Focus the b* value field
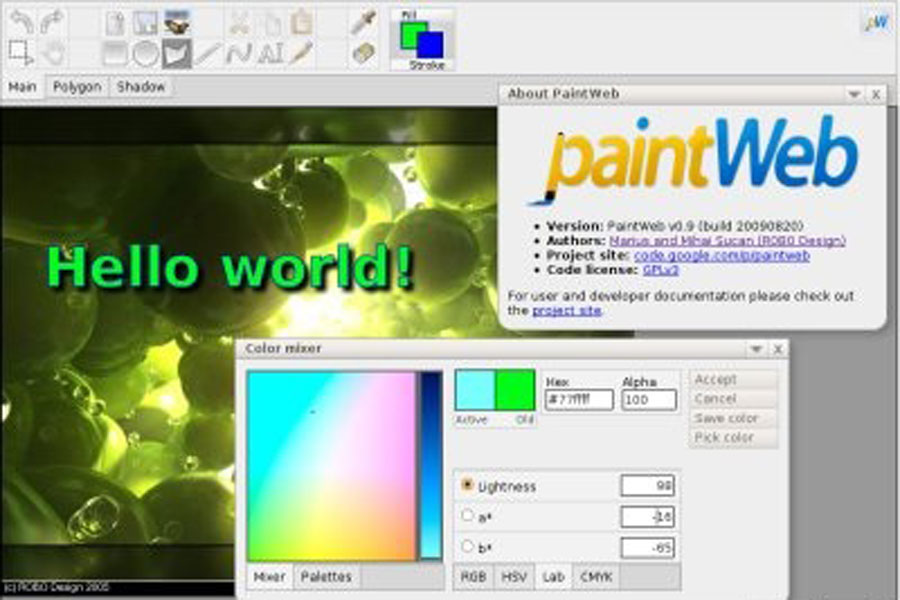The width and height of the screenshot is (900, 600). 647,548
